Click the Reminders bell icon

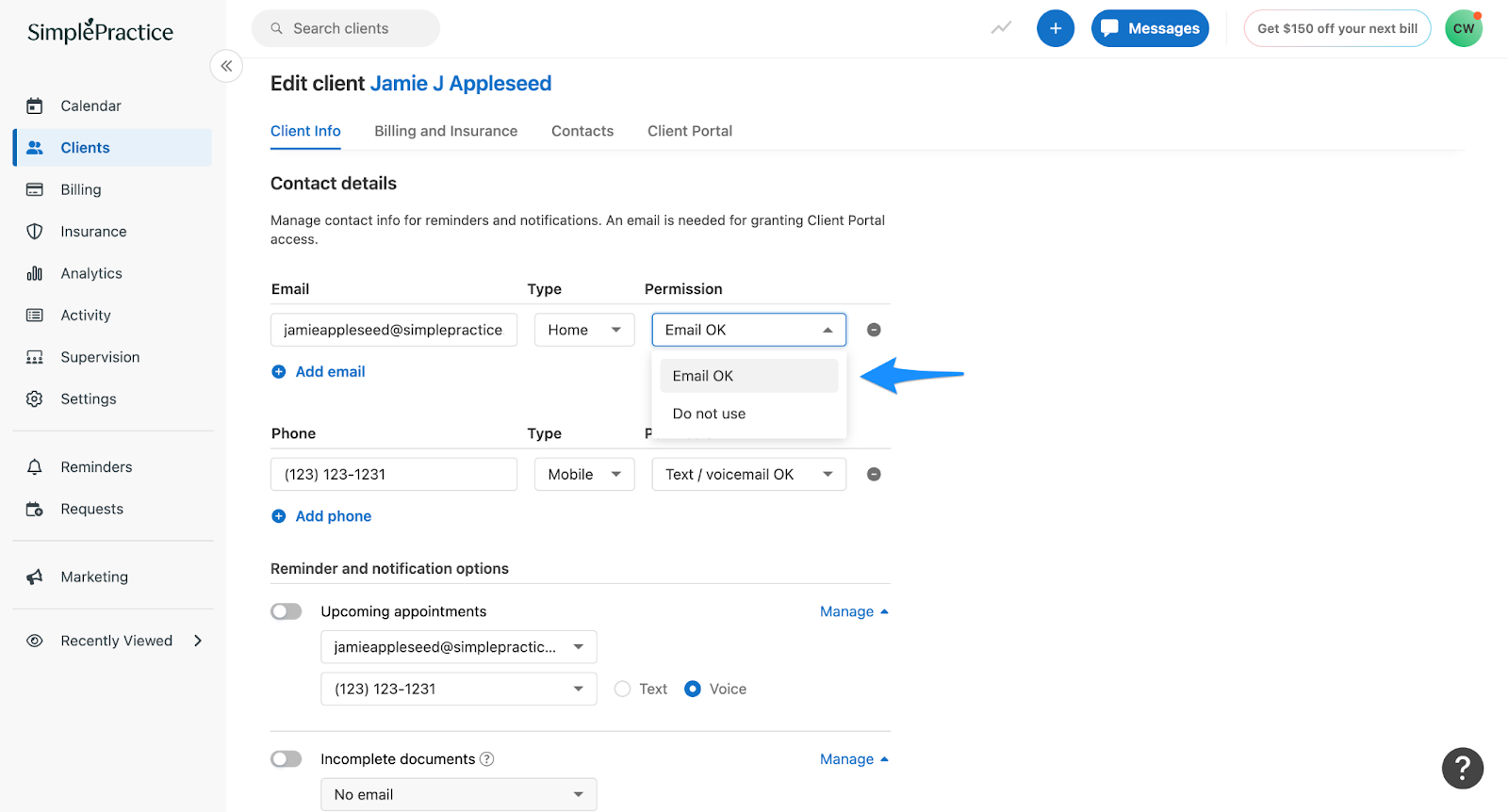tap(35, 467)
